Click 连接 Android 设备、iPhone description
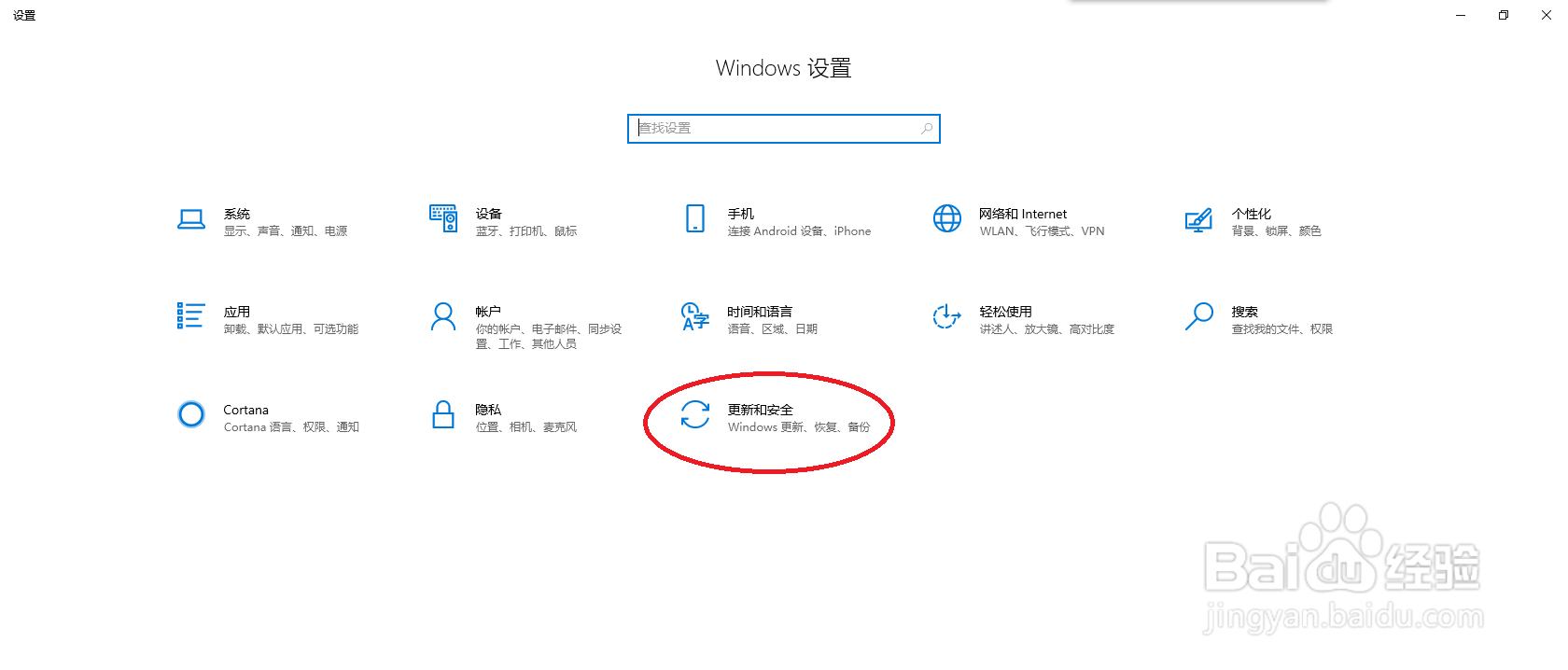 tap(800, 231)
